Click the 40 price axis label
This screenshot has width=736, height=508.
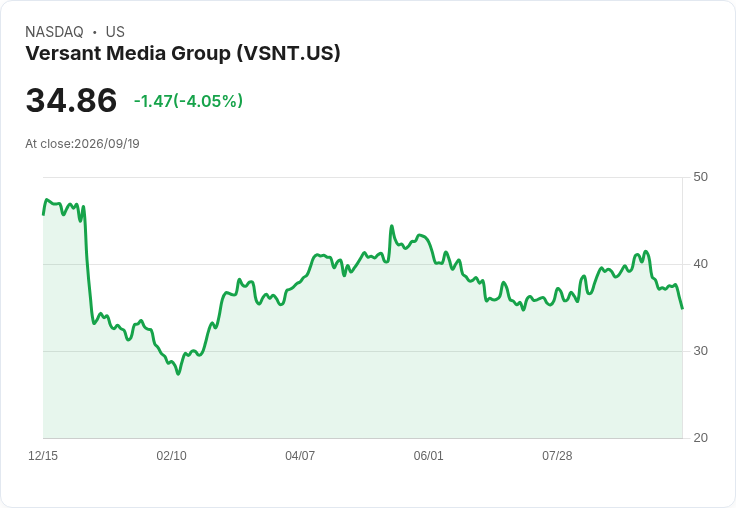tap(700, 264)
